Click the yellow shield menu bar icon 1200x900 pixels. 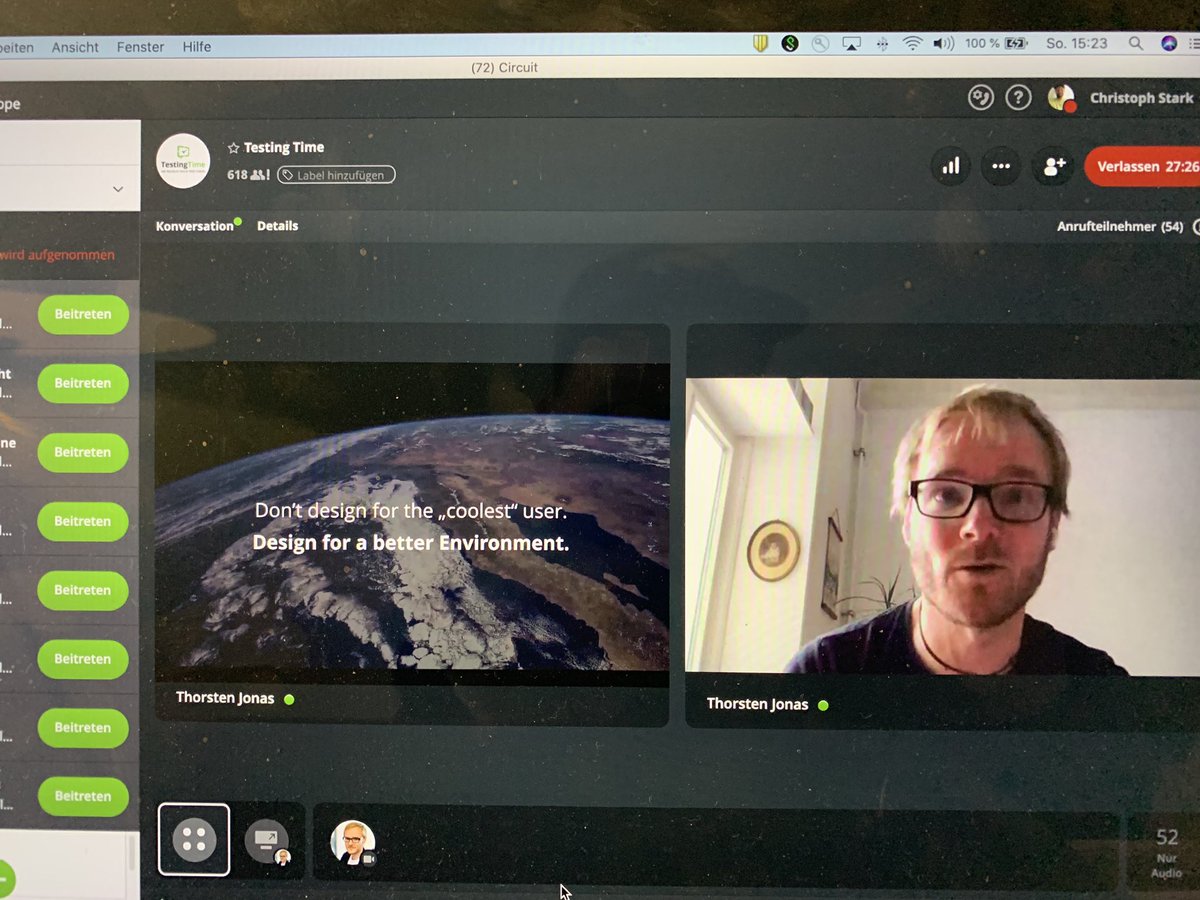pos(762,44)
